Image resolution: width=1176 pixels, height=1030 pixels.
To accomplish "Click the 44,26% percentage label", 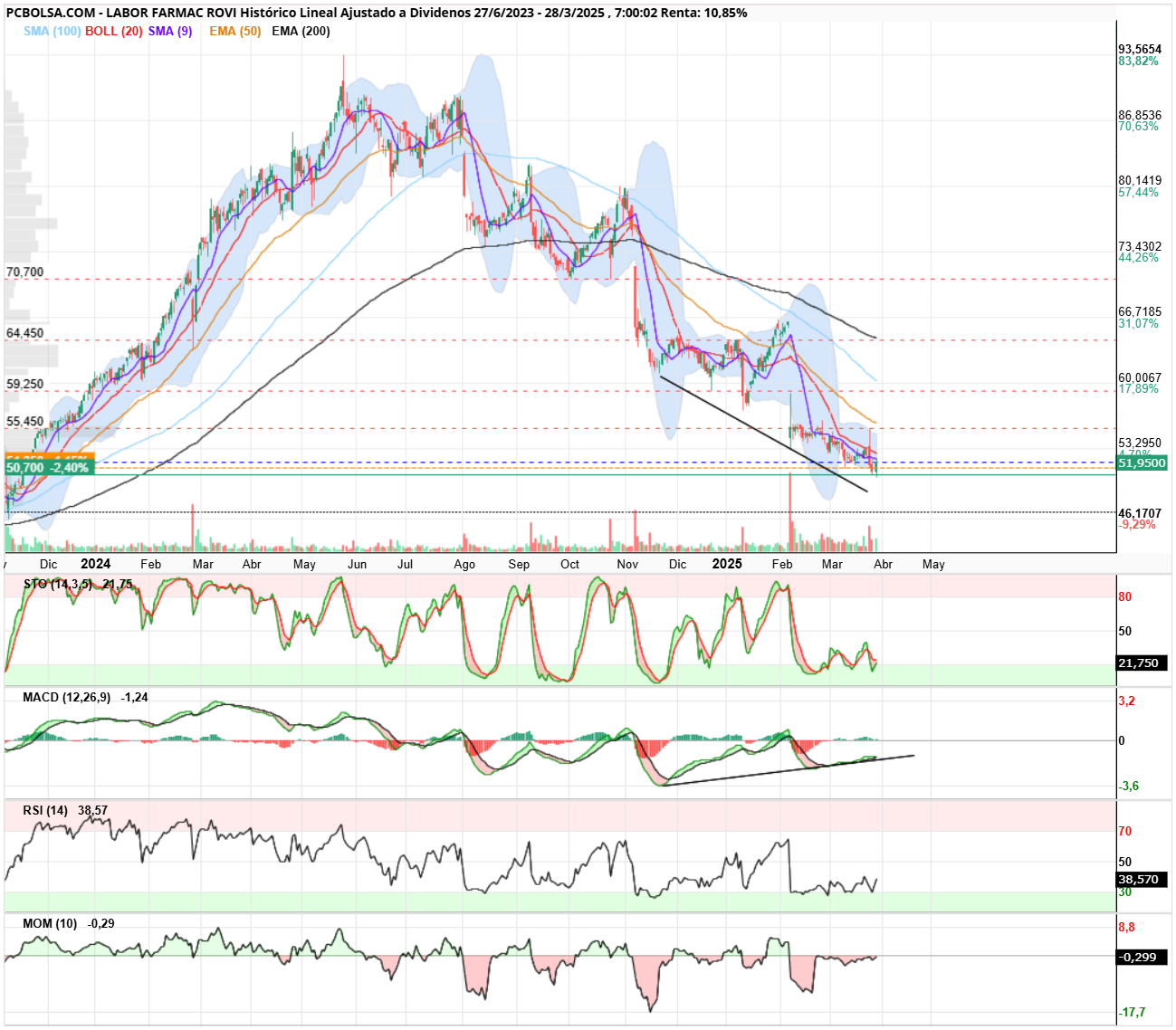I will click(x=1138, y=258).
